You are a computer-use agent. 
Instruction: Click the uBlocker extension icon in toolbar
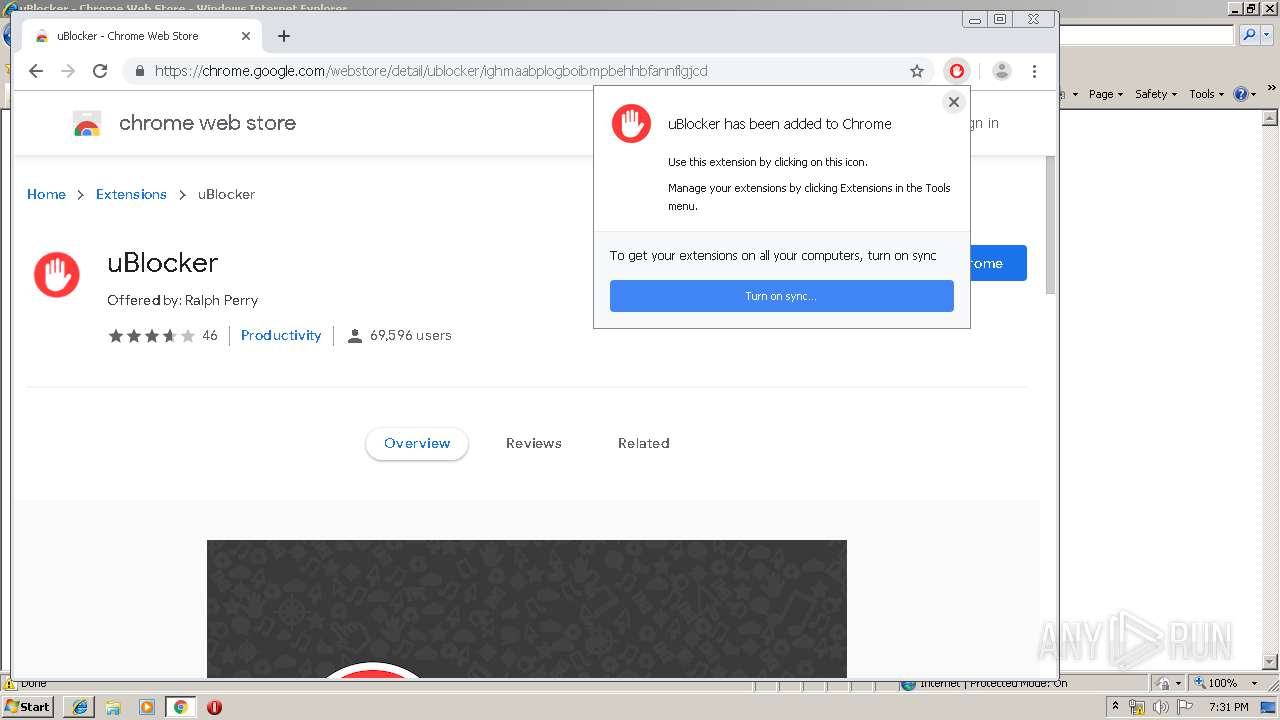[x=957, y=71]
